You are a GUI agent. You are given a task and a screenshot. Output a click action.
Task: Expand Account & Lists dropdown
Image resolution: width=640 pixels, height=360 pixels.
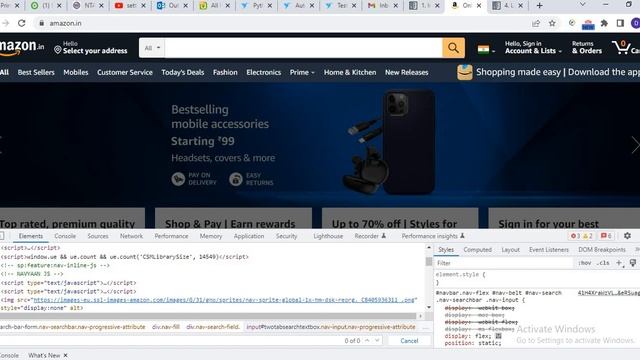pyautogui.click(x=533, y=48)
